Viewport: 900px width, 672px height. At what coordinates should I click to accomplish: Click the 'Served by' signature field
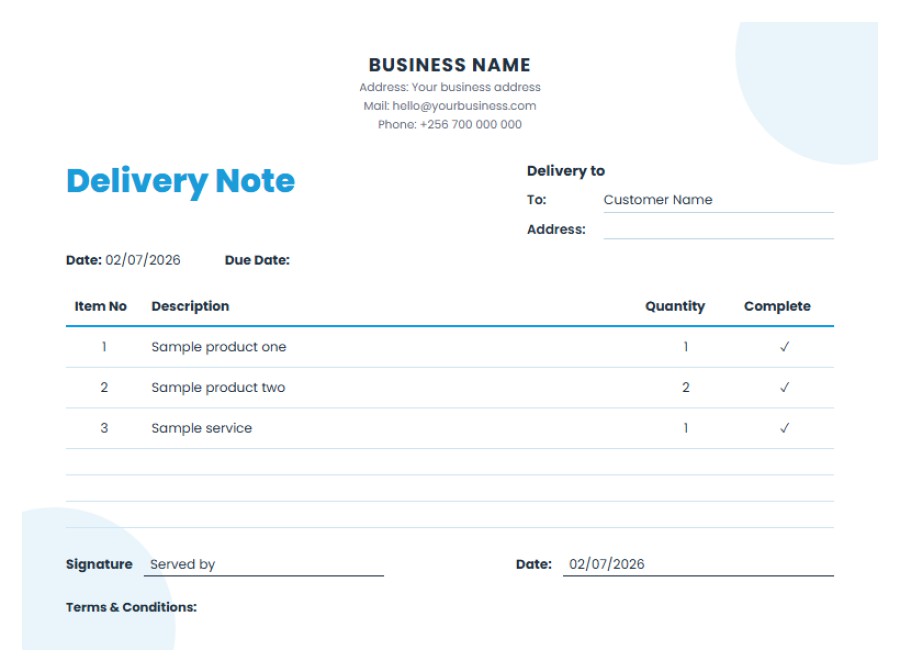(264, 565)
